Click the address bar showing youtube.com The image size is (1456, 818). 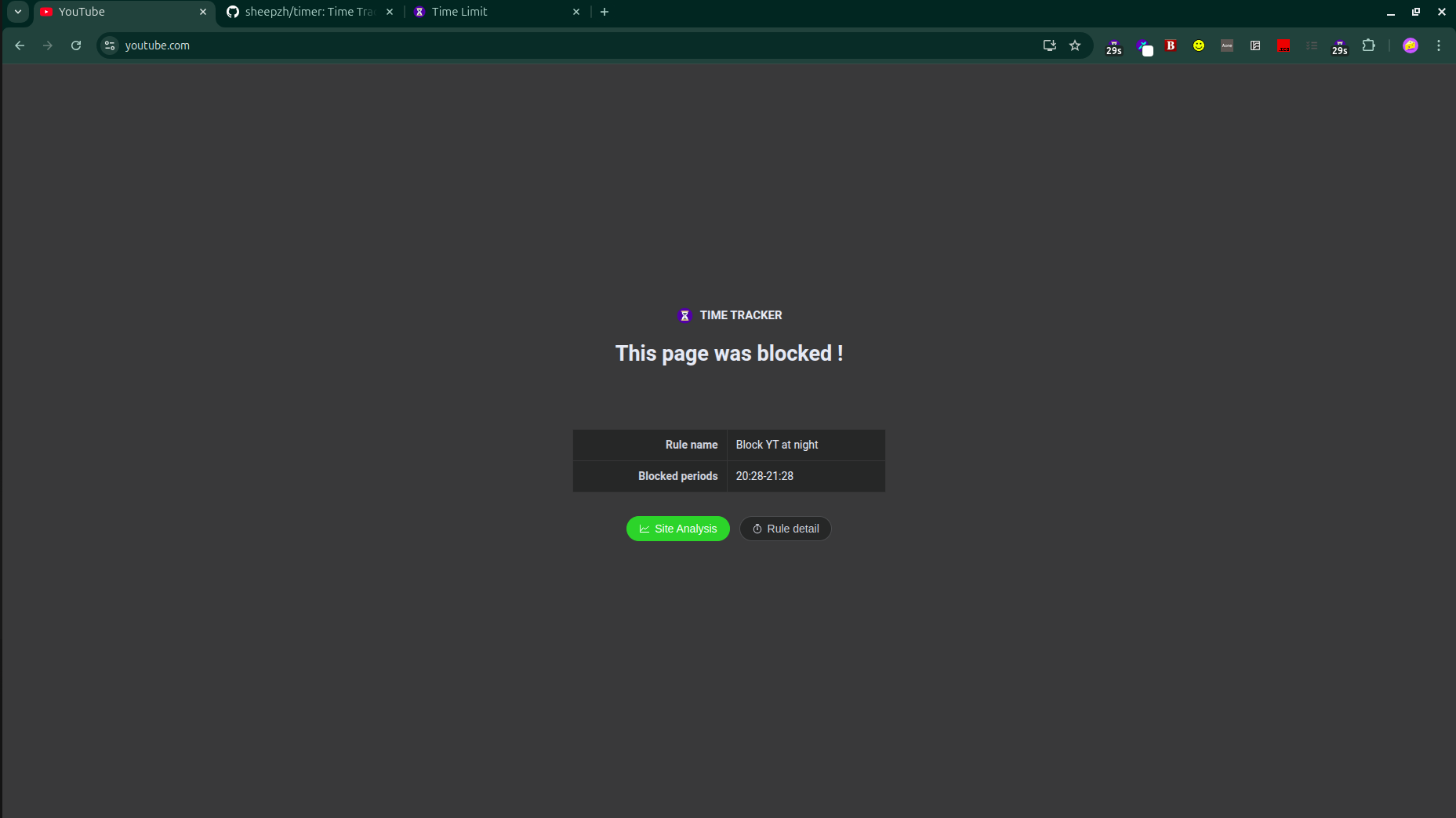point(314,45)
